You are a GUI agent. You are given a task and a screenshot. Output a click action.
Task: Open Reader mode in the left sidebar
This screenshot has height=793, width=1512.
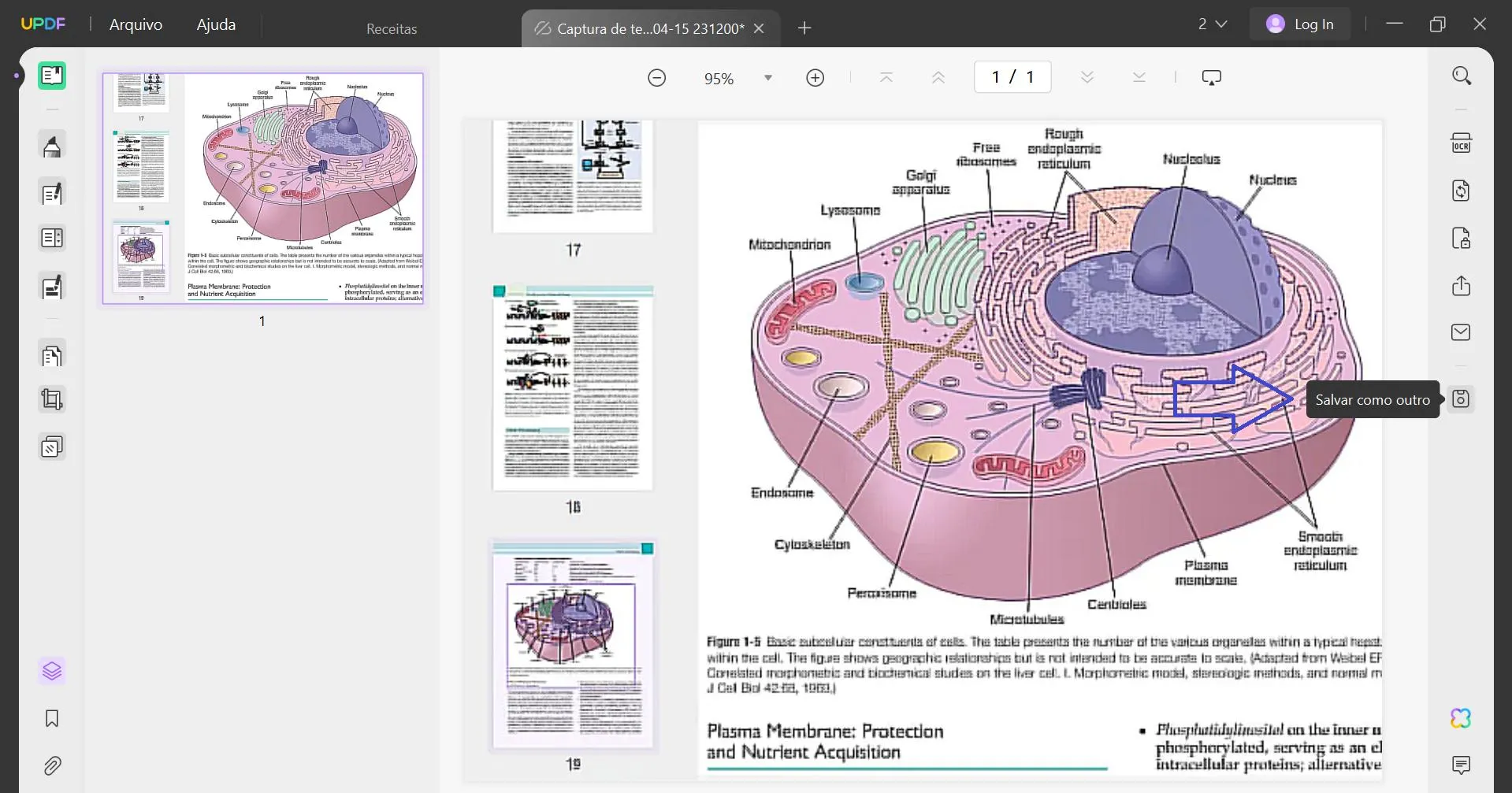[52, 76]
